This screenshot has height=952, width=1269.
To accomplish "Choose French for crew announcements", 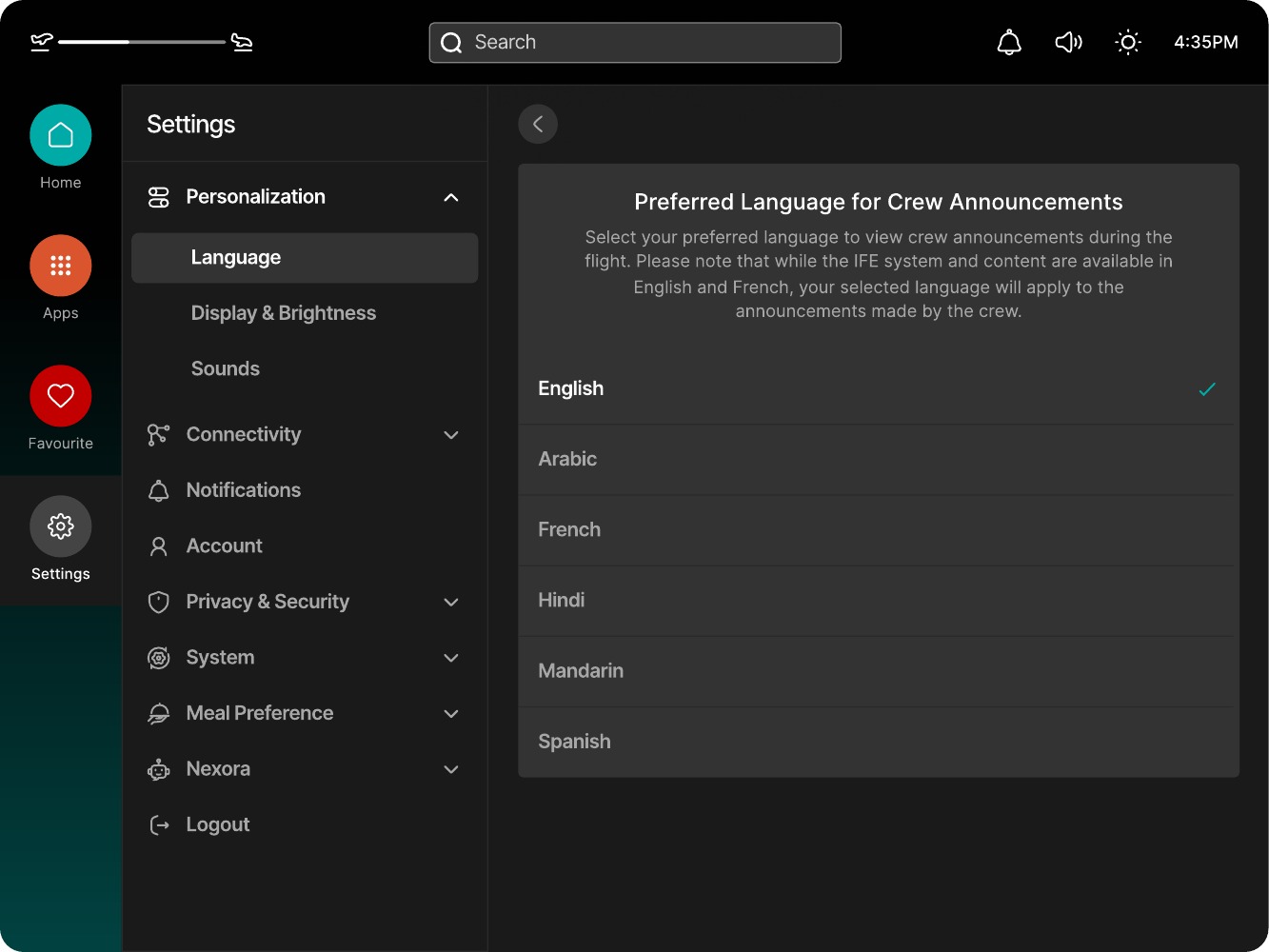I will 878,529.
